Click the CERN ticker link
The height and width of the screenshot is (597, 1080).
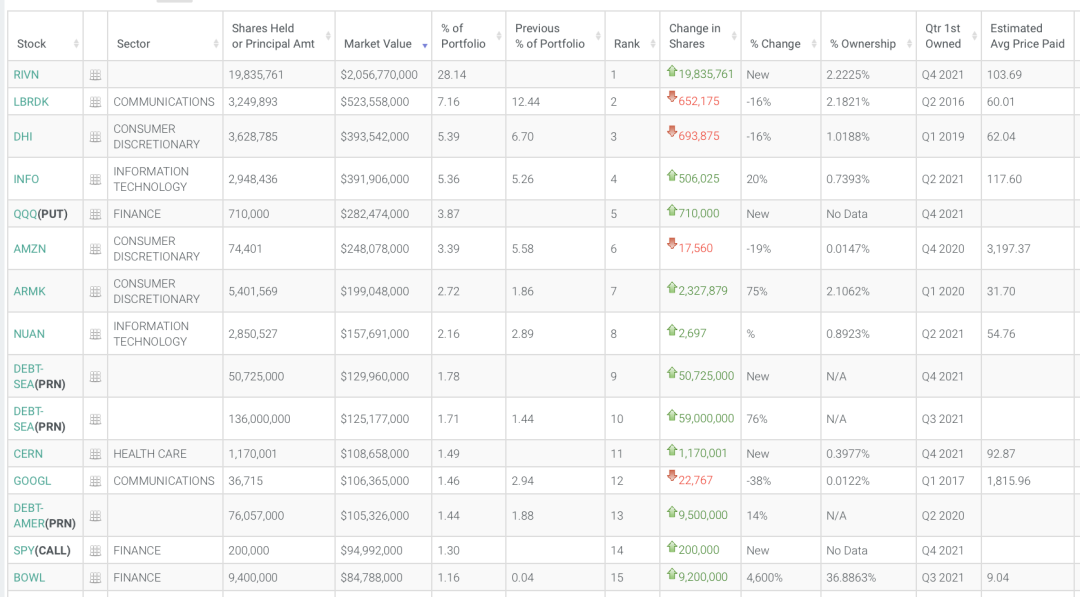(x=28, y=454)
